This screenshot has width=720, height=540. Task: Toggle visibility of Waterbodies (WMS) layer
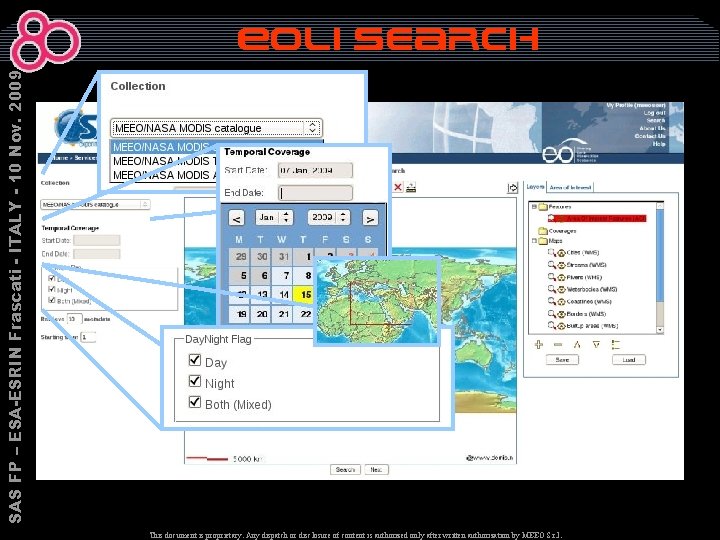(561, 289)
